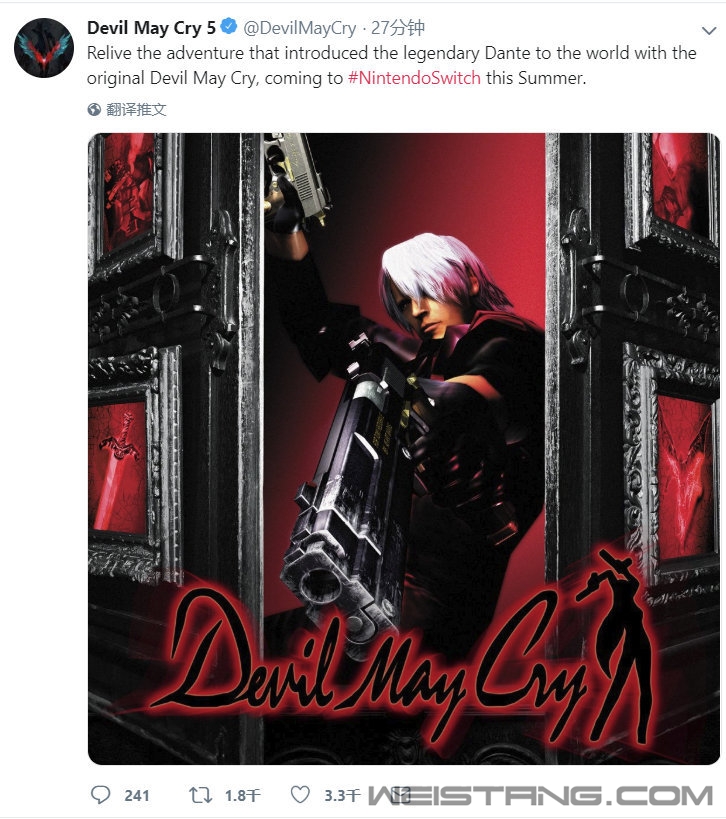Translate the tweet via 翻译推文

[136, 110]
